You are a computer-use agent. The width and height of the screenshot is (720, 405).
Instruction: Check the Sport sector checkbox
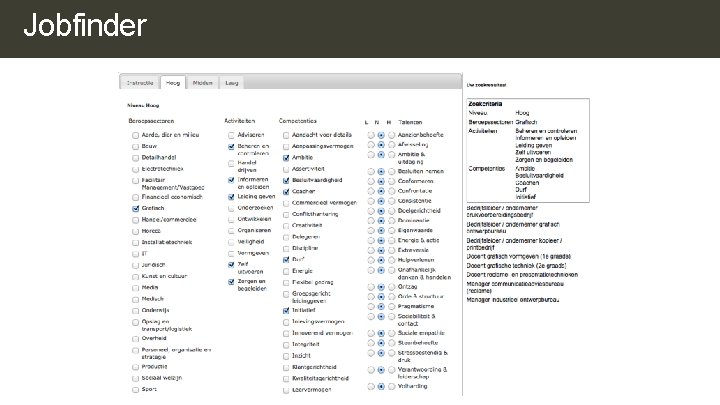pos(135,390)
